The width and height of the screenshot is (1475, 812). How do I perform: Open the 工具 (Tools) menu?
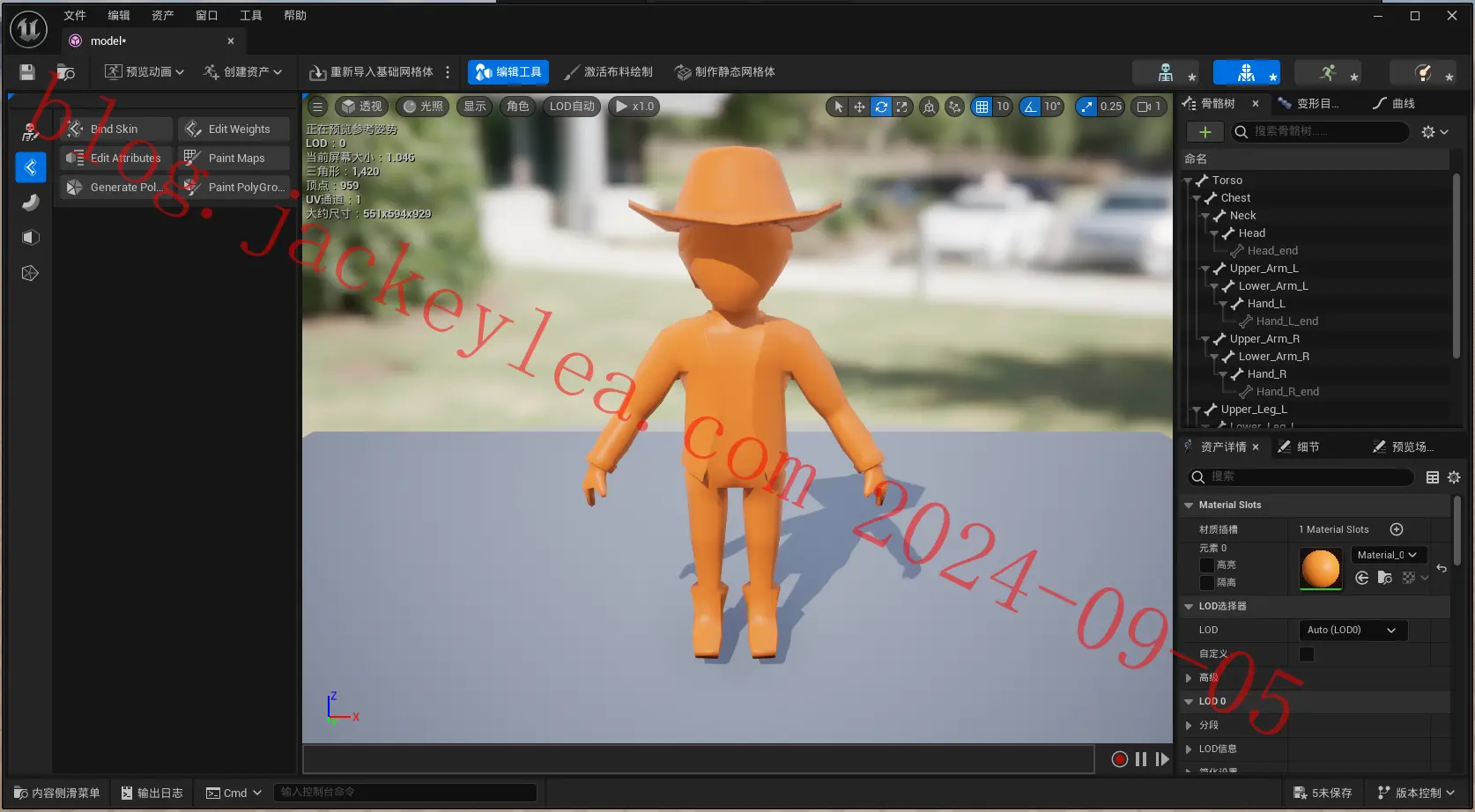click(x=251, y=15)
